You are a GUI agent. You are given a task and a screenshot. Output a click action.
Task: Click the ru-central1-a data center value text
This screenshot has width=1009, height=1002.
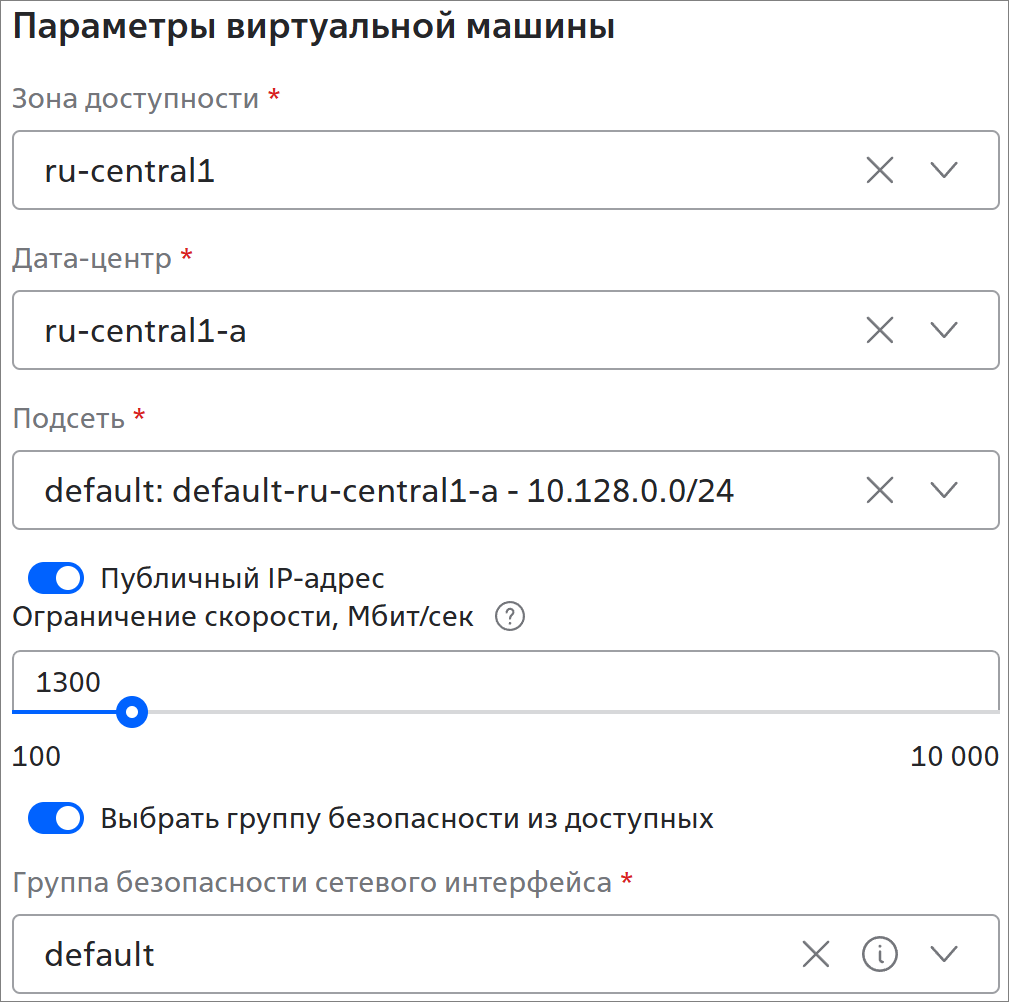tap(146, 331)
